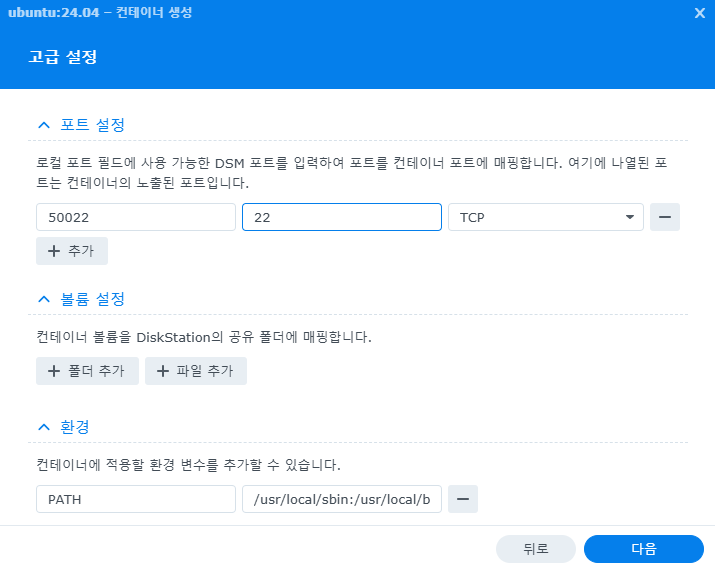Image resolution: width=715 pixels, height=568 pixels.
Task: Edit the PATH variable name field
Action: pos(136,499)
